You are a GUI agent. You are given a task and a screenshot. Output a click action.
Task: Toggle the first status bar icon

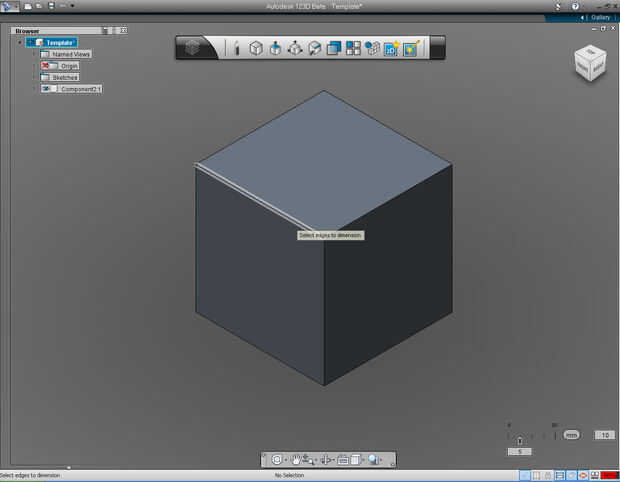(x=524, y=475)
